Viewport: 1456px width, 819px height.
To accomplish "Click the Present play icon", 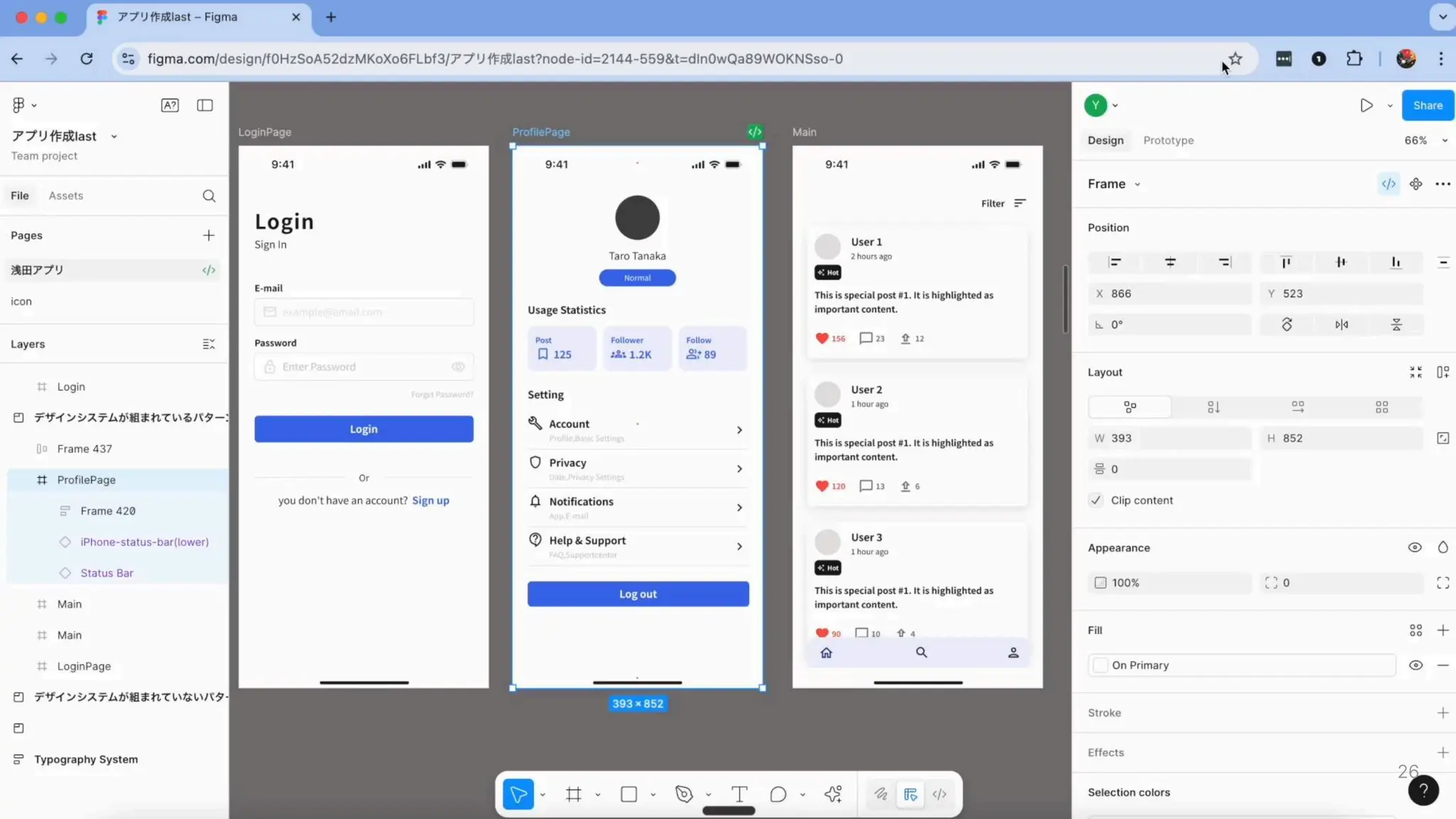I will point(1366,105).
